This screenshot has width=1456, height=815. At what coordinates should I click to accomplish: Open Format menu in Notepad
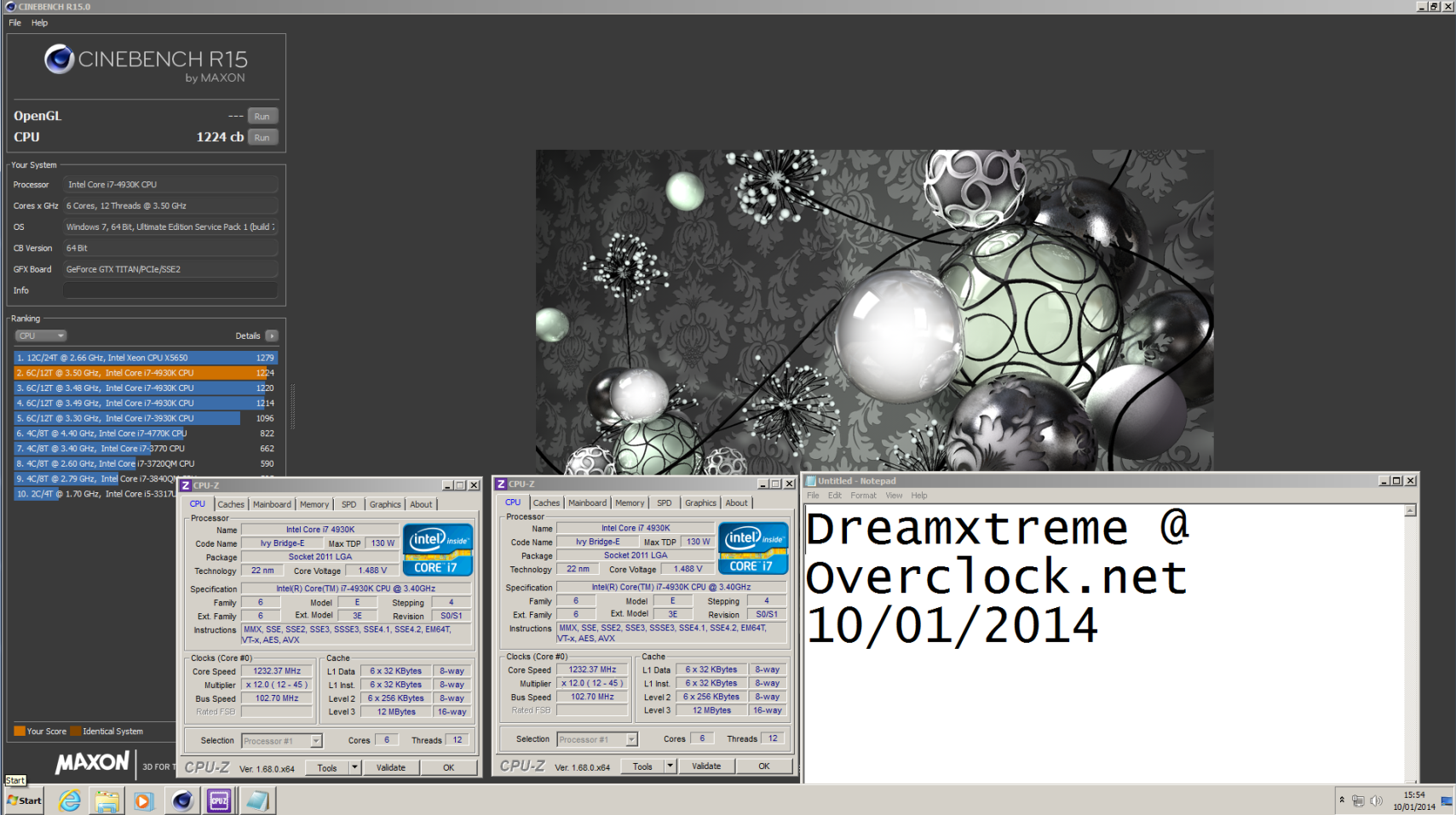pos(863,496)
